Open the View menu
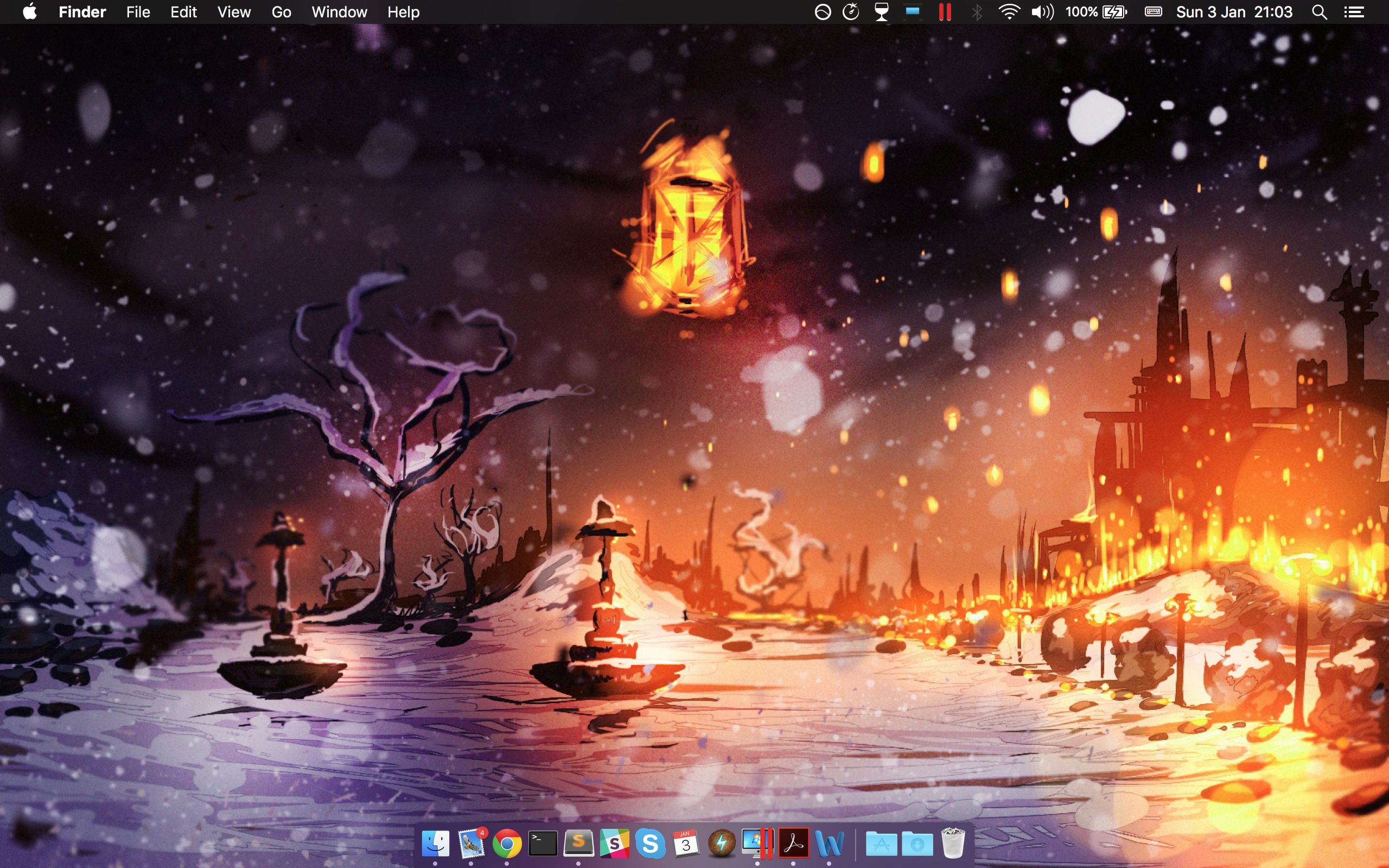Screen dimensions: 1389x868 [234, 12]
